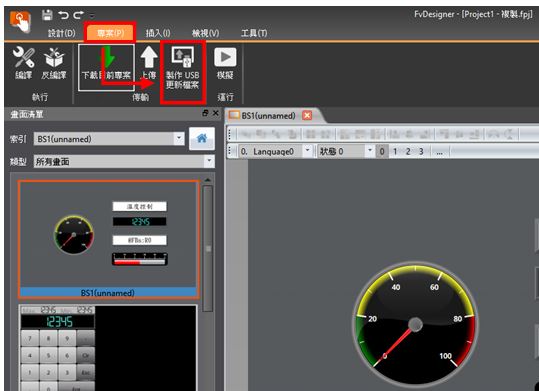
Task: Select state 0 button
Action: 382,151
